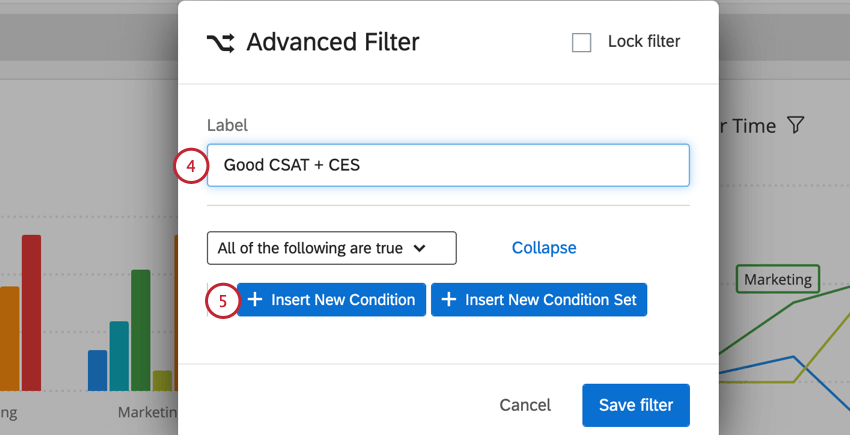
Task: Enable the Lock filter checkbox
Action: (581, 42)
